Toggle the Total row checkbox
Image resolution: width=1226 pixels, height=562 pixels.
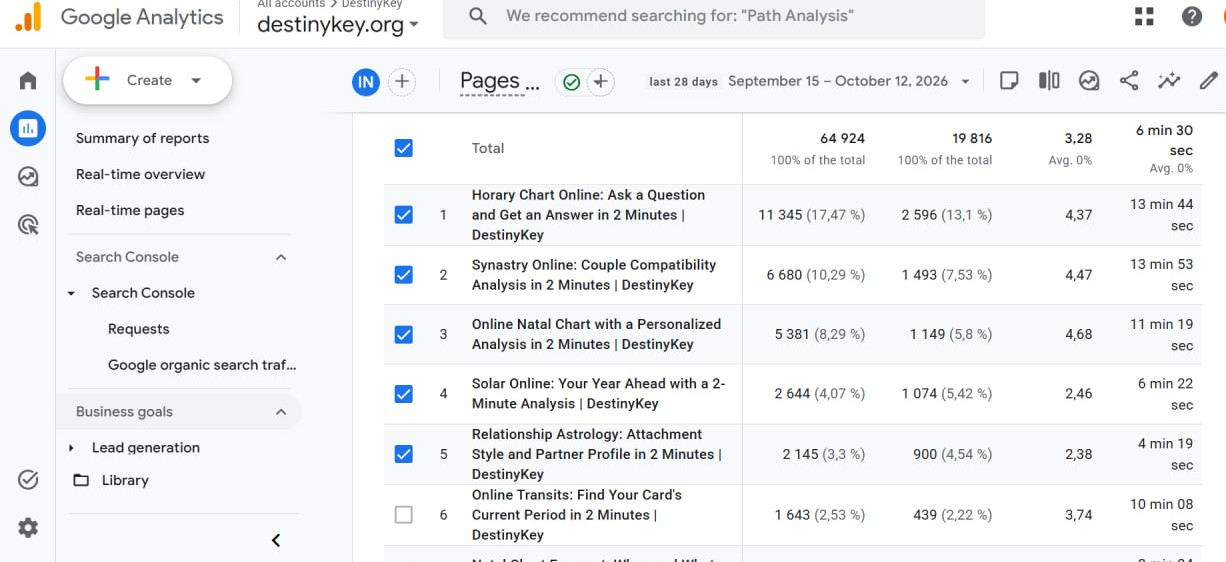click(x=403, y=148)
